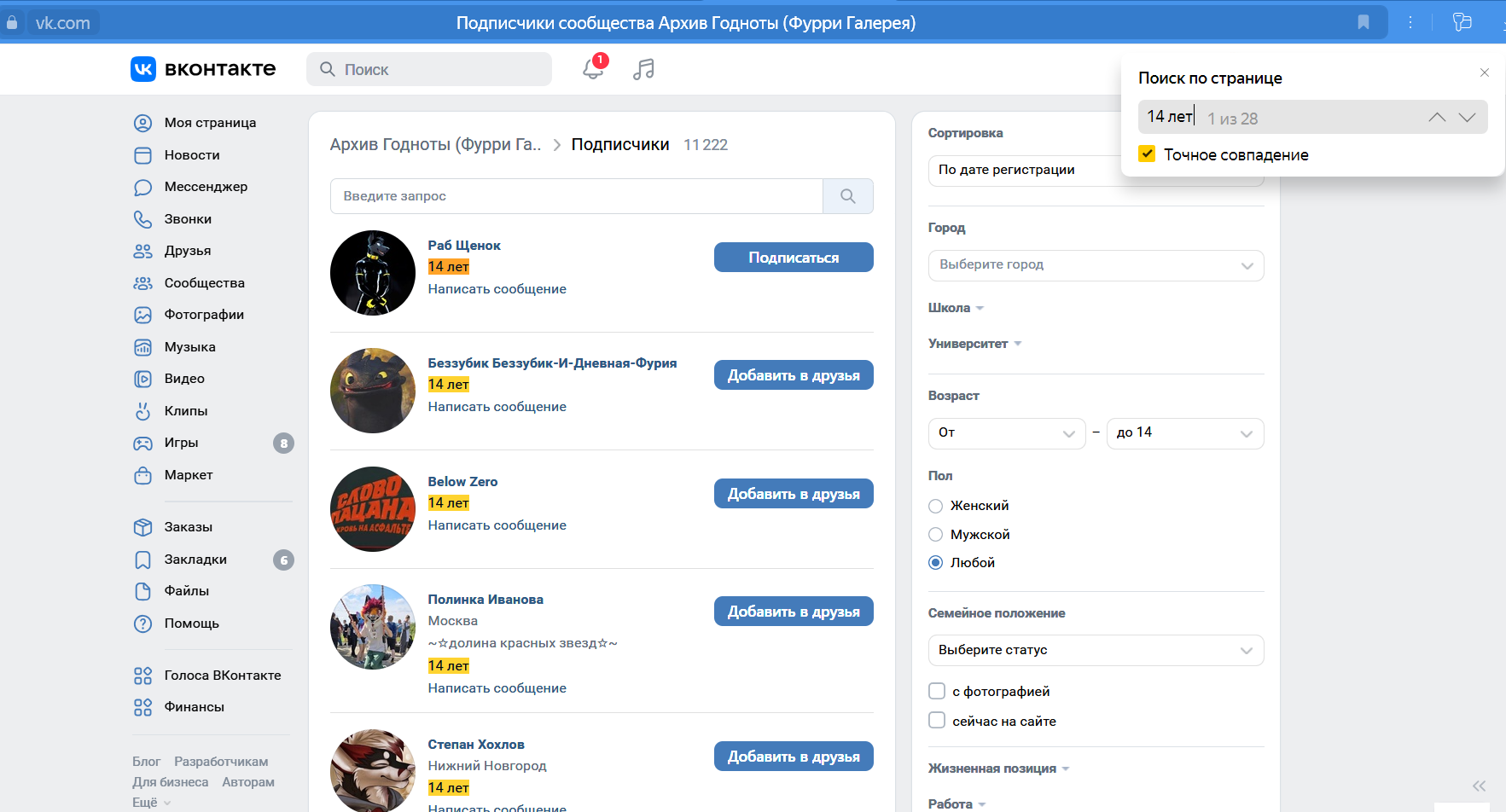Click the Игры gamepad icon
This screenshot has height=812, width=1506.
142,443
